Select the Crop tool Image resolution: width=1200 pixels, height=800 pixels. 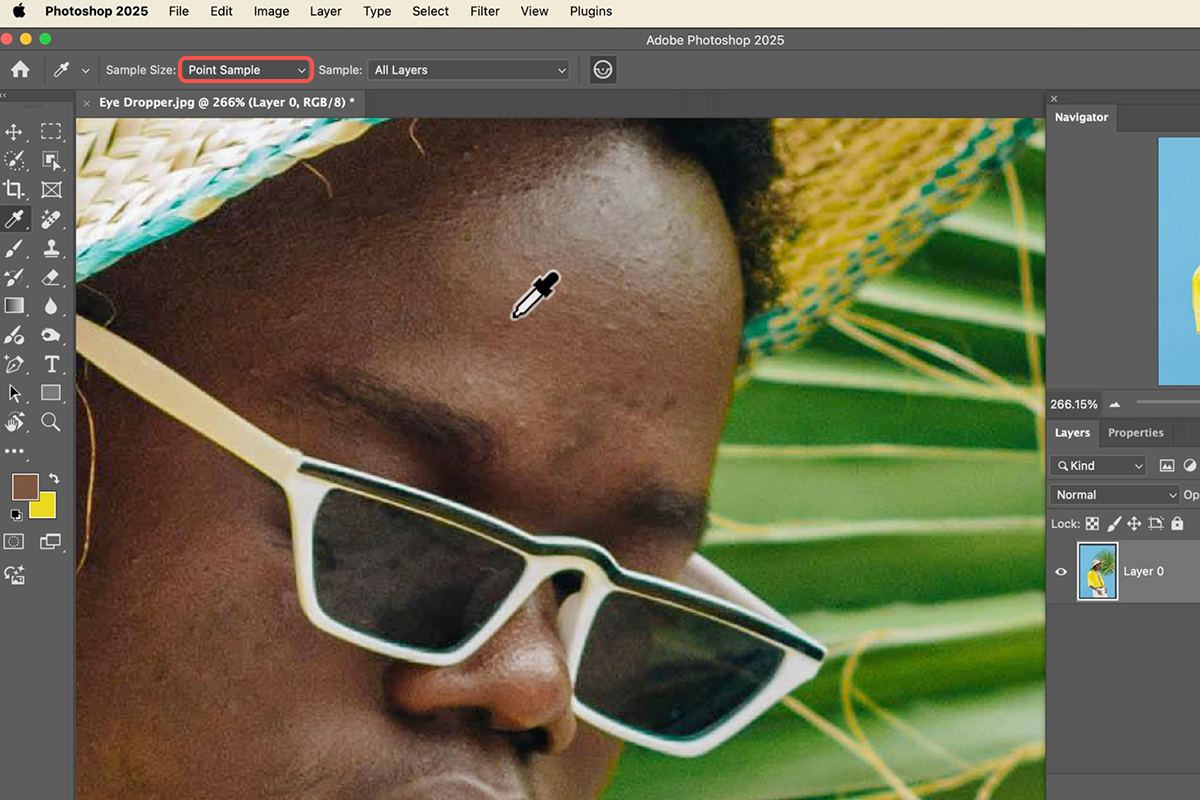[x=15, y=189]
